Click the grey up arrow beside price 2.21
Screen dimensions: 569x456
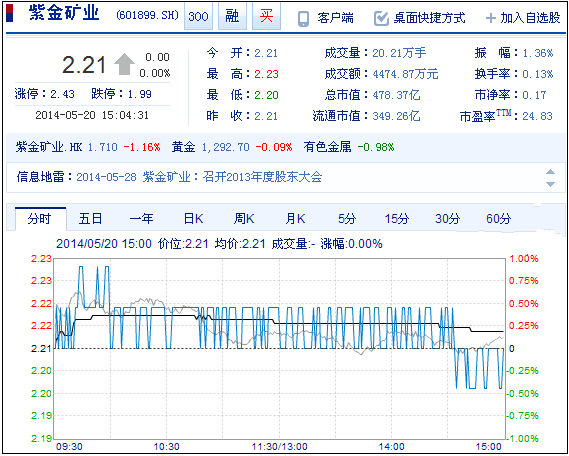tap(124, 64)
